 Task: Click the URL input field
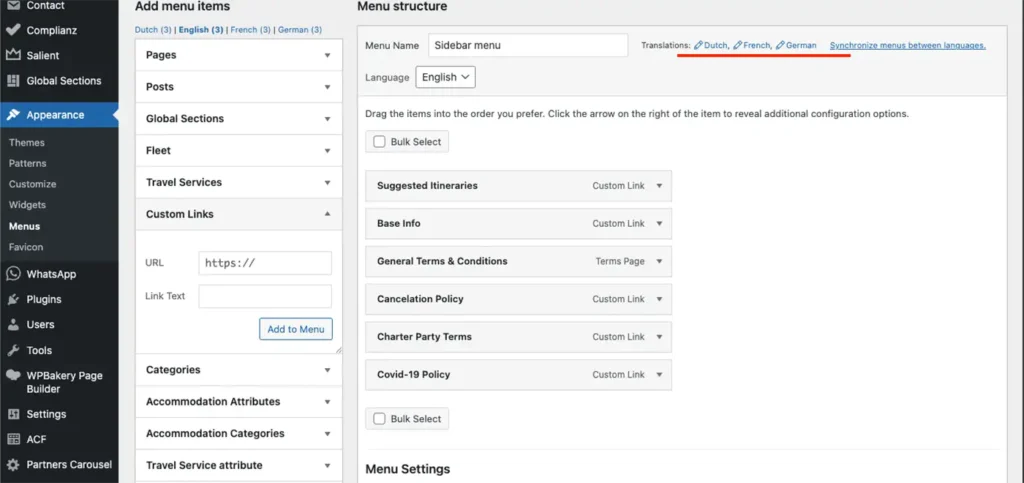265,263
